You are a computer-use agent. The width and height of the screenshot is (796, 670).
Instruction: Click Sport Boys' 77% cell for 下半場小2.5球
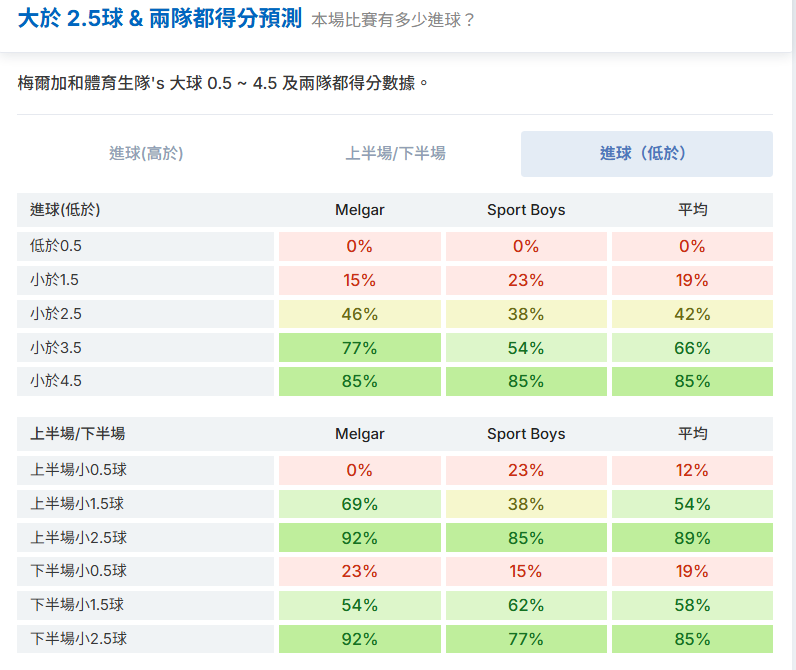pyautogui.click(x=526, y=639)
